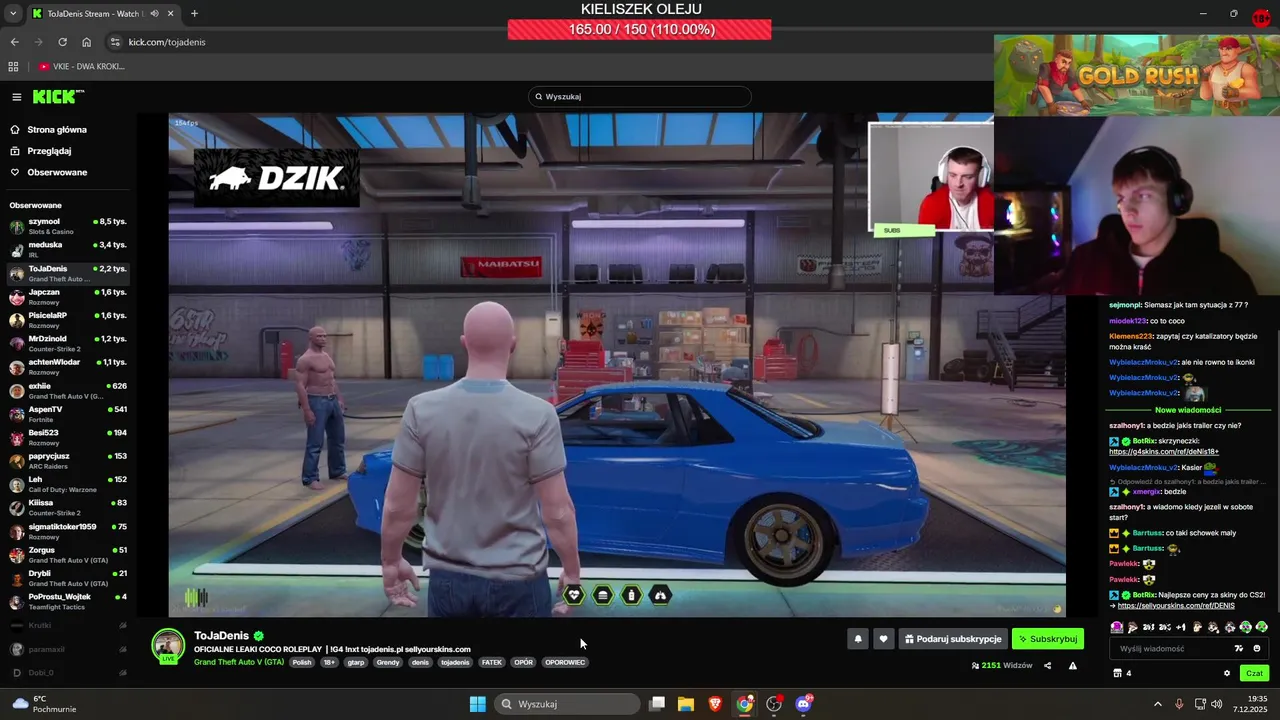
Task: Click the heart follow button
Action: click(883, 639)
